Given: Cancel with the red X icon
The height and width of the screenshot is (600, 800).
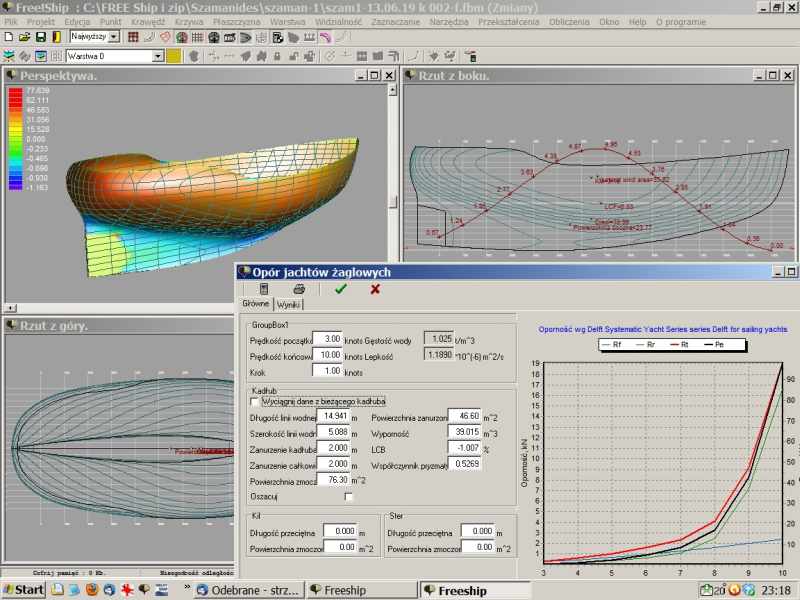Looking at the screenshot, I should tap(375, 289).
